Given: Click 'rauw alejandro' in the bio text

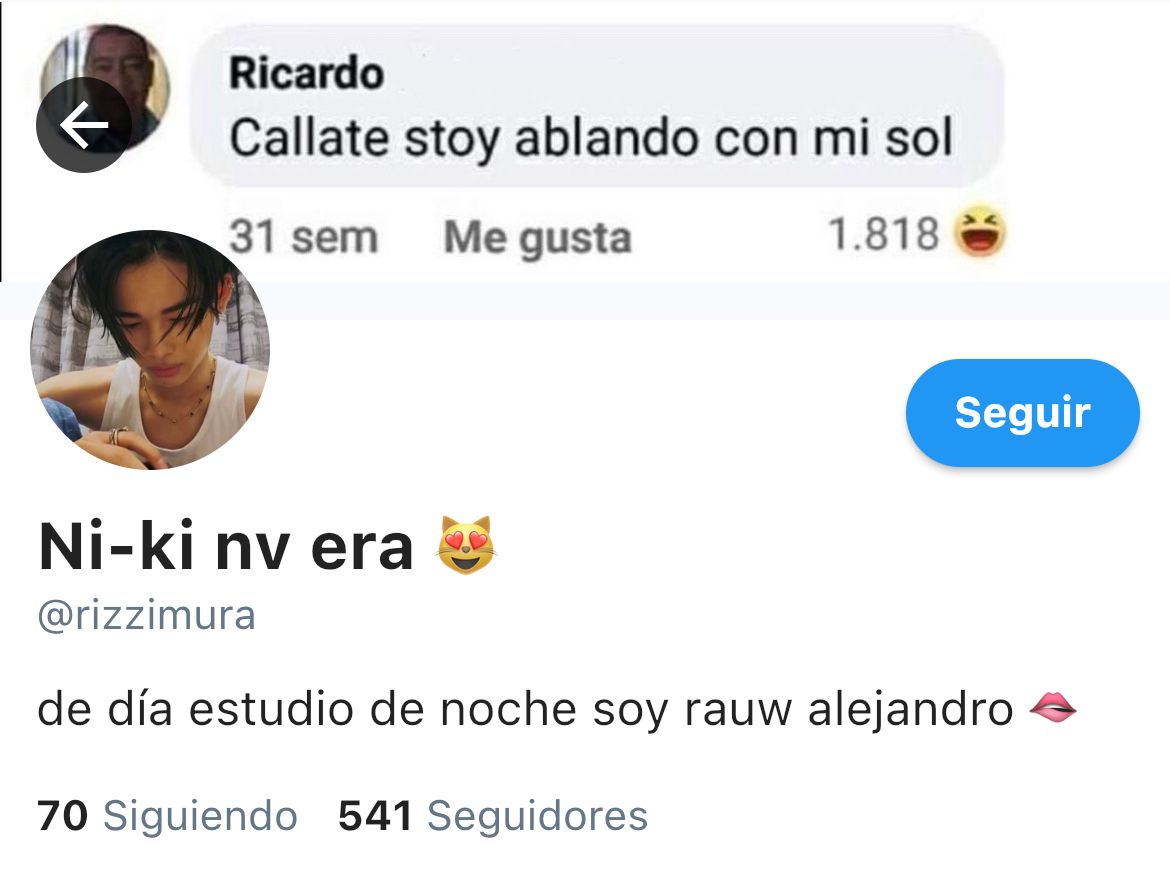Looking at the screenshot, I should (x=848, y=709).
